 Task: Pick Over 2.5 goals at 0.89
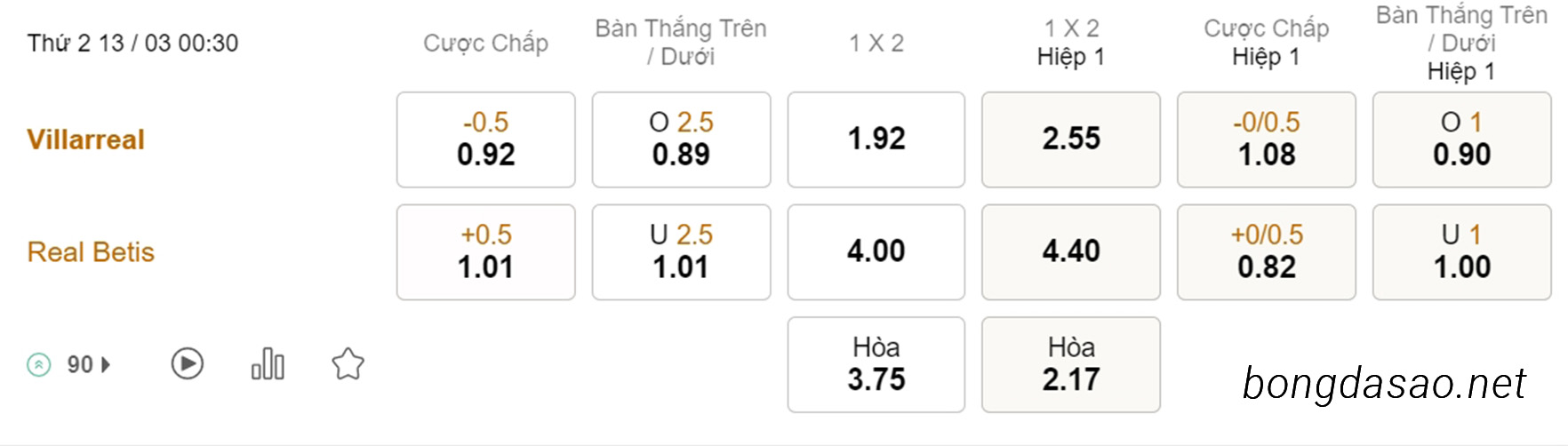point(682,139)
